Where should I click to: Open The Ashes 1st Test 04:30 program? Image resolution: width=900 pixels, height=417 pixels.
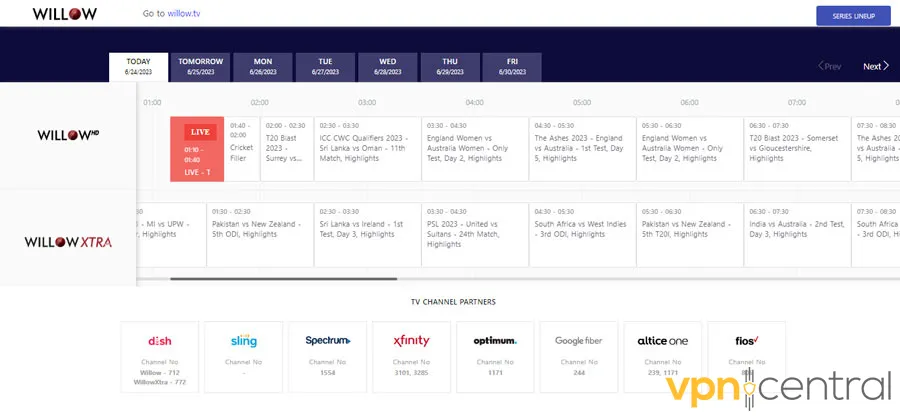(x=582, y=149)
